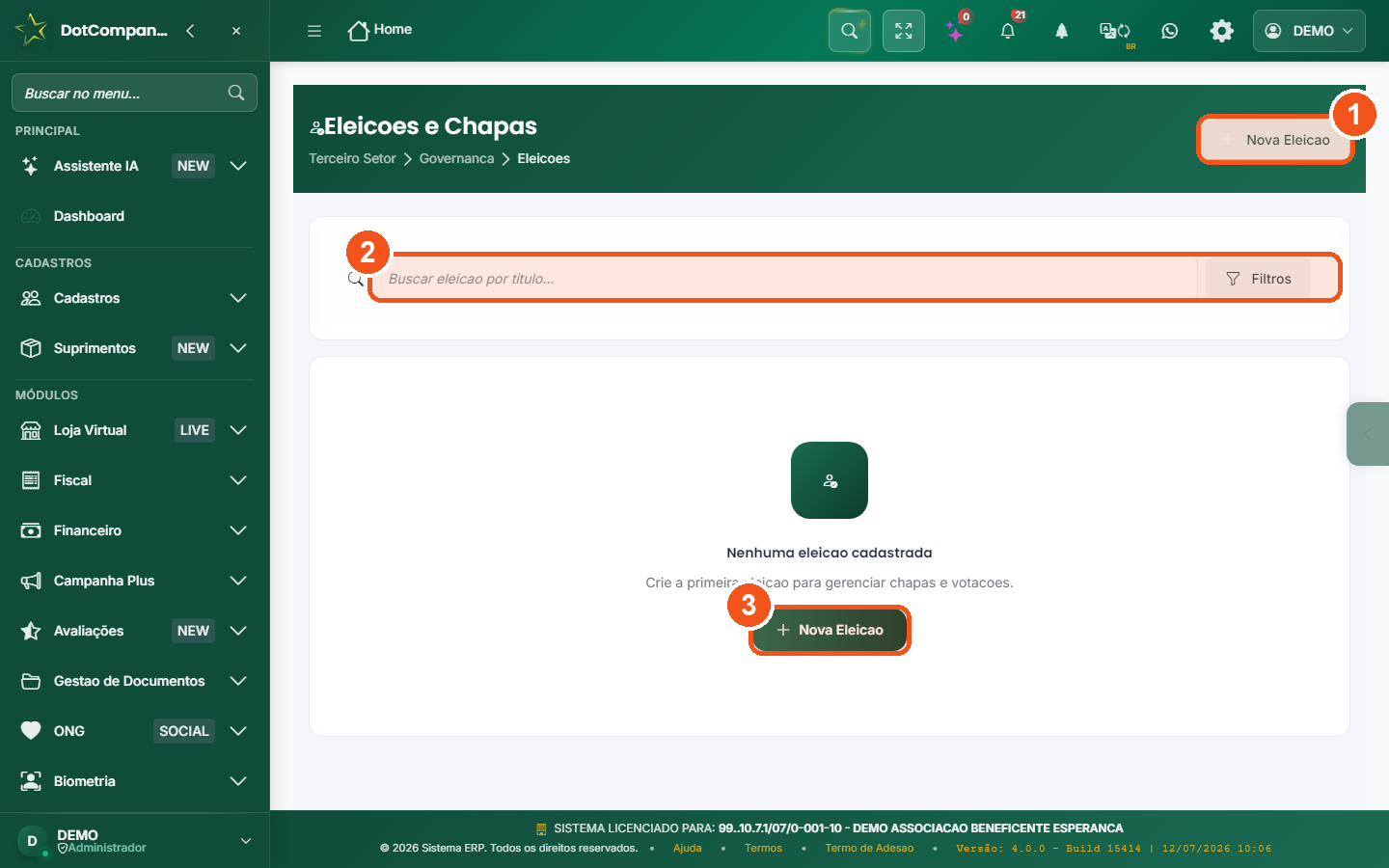Click the Financeiro money icon
This screenshot has width=1389, height=868.
click(x=31, y=530)
